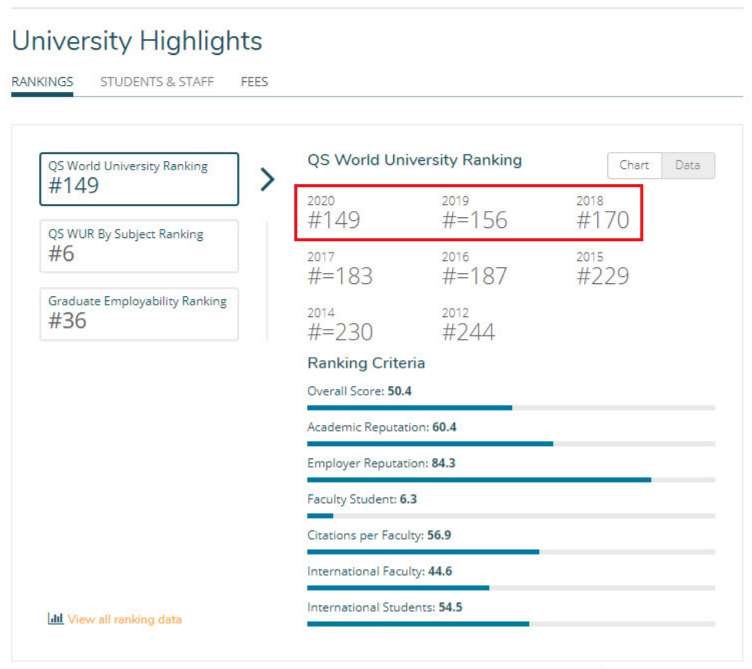
Task: Click the 2019 ranking #=156 entry
Action: [x=474, y=213]
